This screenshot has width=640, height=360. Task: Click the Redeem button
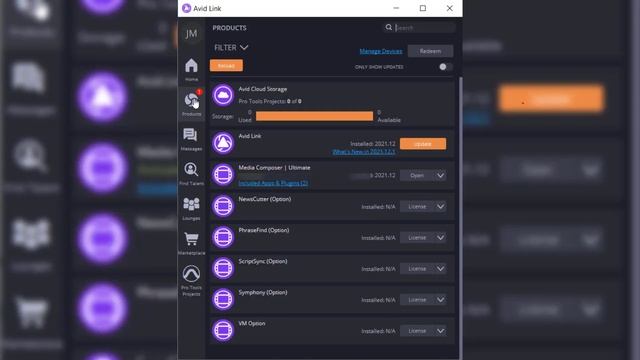pos(430,51)
